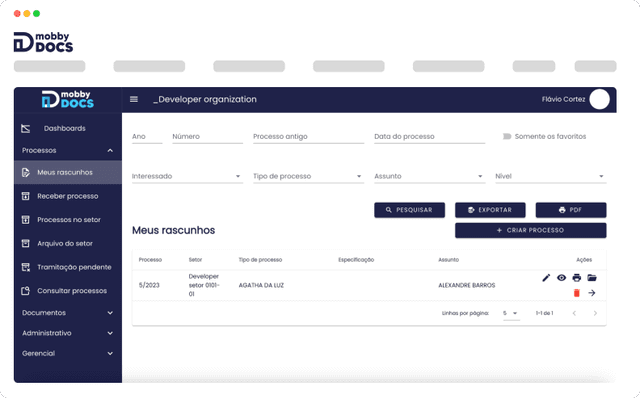
Task: View process details with eye icon
Action: (x=562, y=278)
